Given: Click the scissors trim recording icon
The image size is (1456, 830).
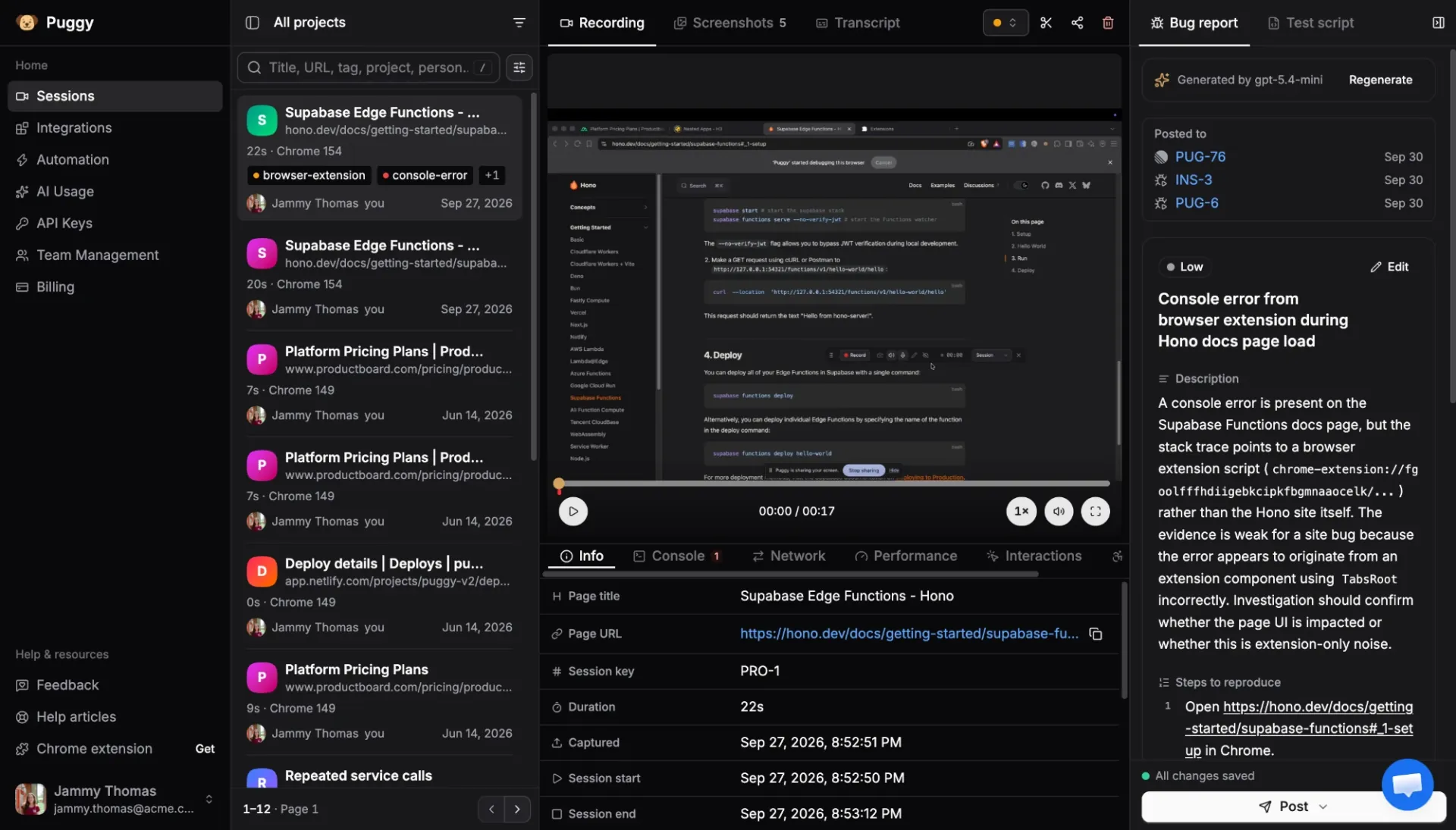Looking at the screenshot, I should click(1046, 23).
